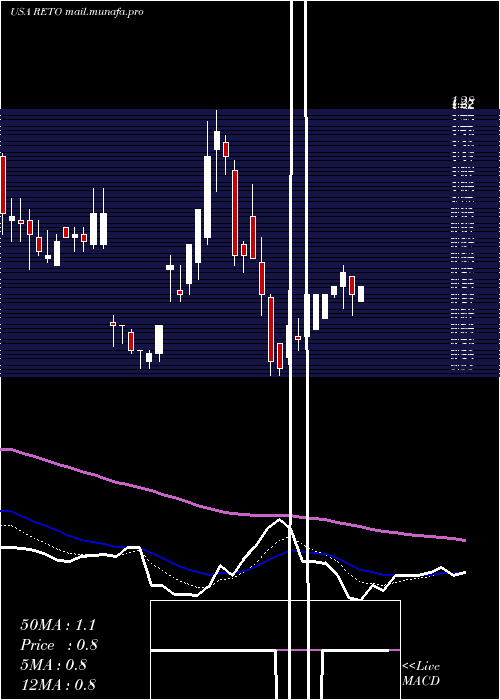Click the 'USA RETO mail.munafa.pro' chart title
Viewport: 500px width, 700px height.
[x=77, y=12]
